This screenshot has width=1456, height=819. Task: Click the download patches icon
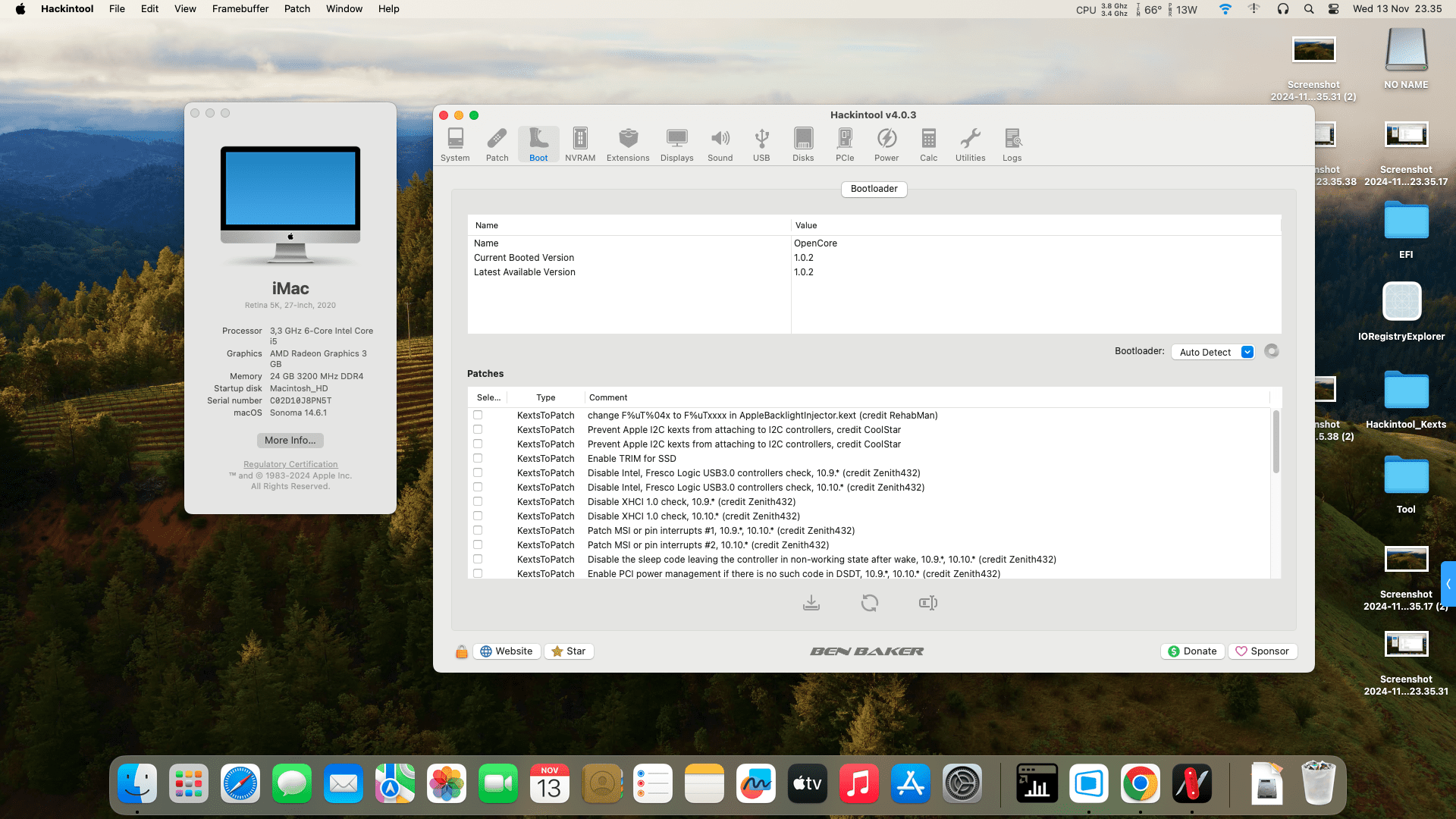811,603
